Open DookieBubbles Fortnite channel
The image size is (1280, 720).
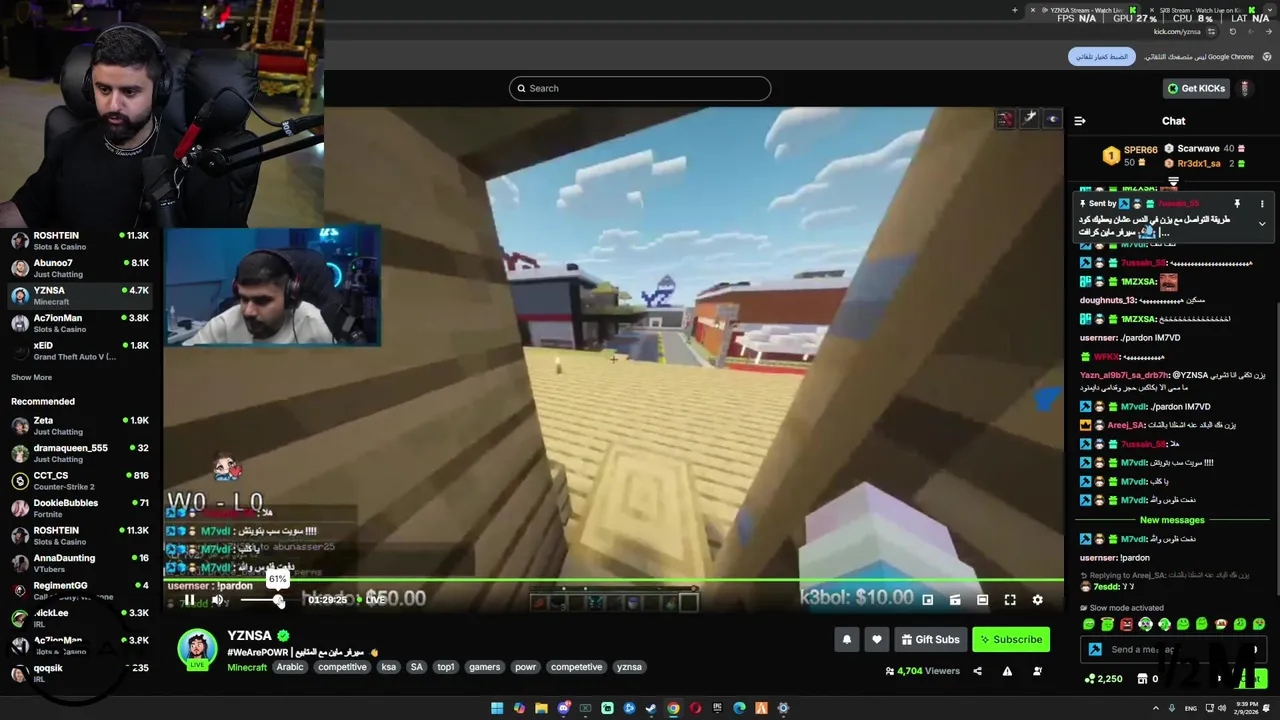[x=81, y=508]
